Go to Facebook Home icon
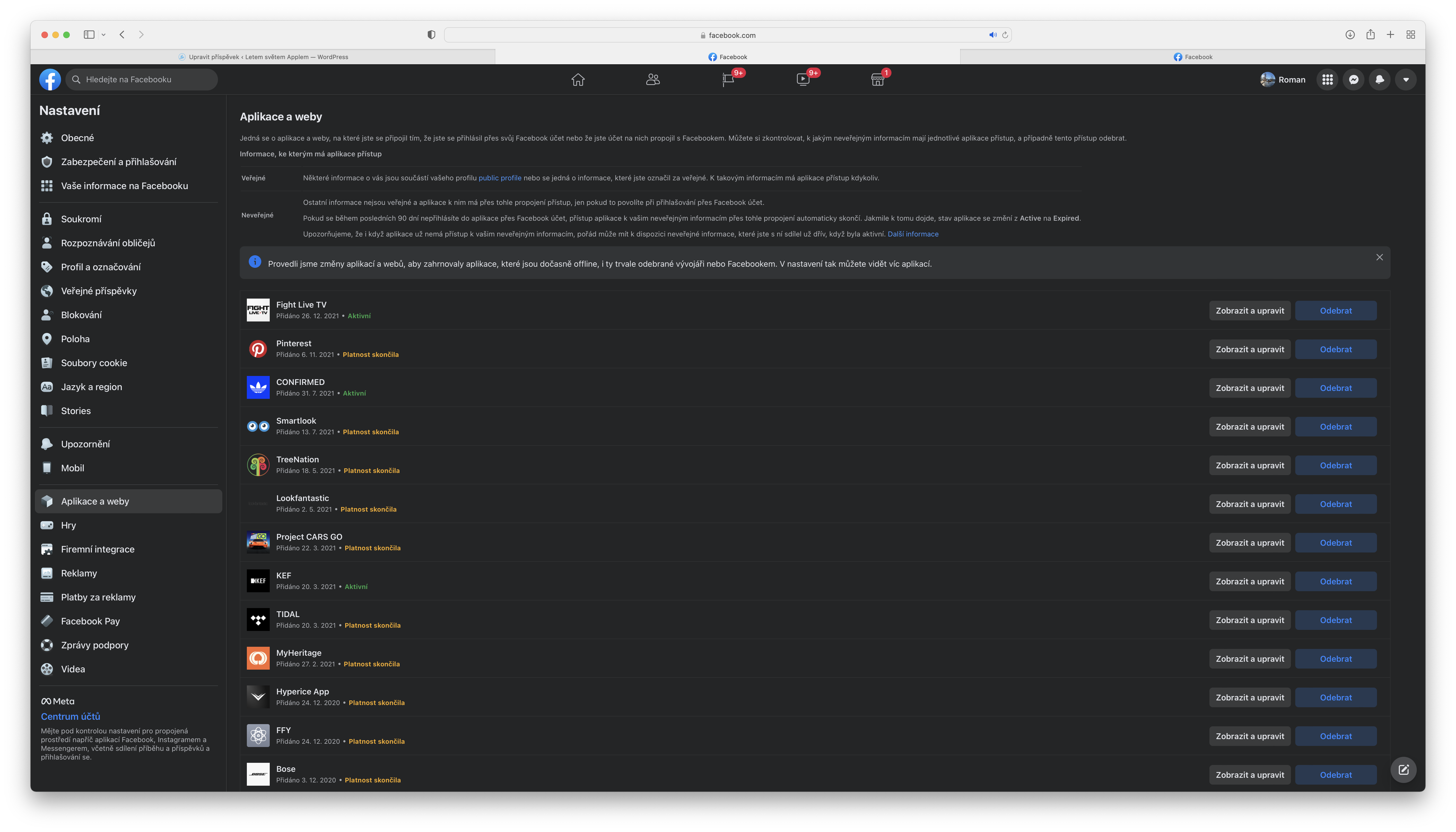The width and height of the screenshot is (1456, 832). click(578, 80)
